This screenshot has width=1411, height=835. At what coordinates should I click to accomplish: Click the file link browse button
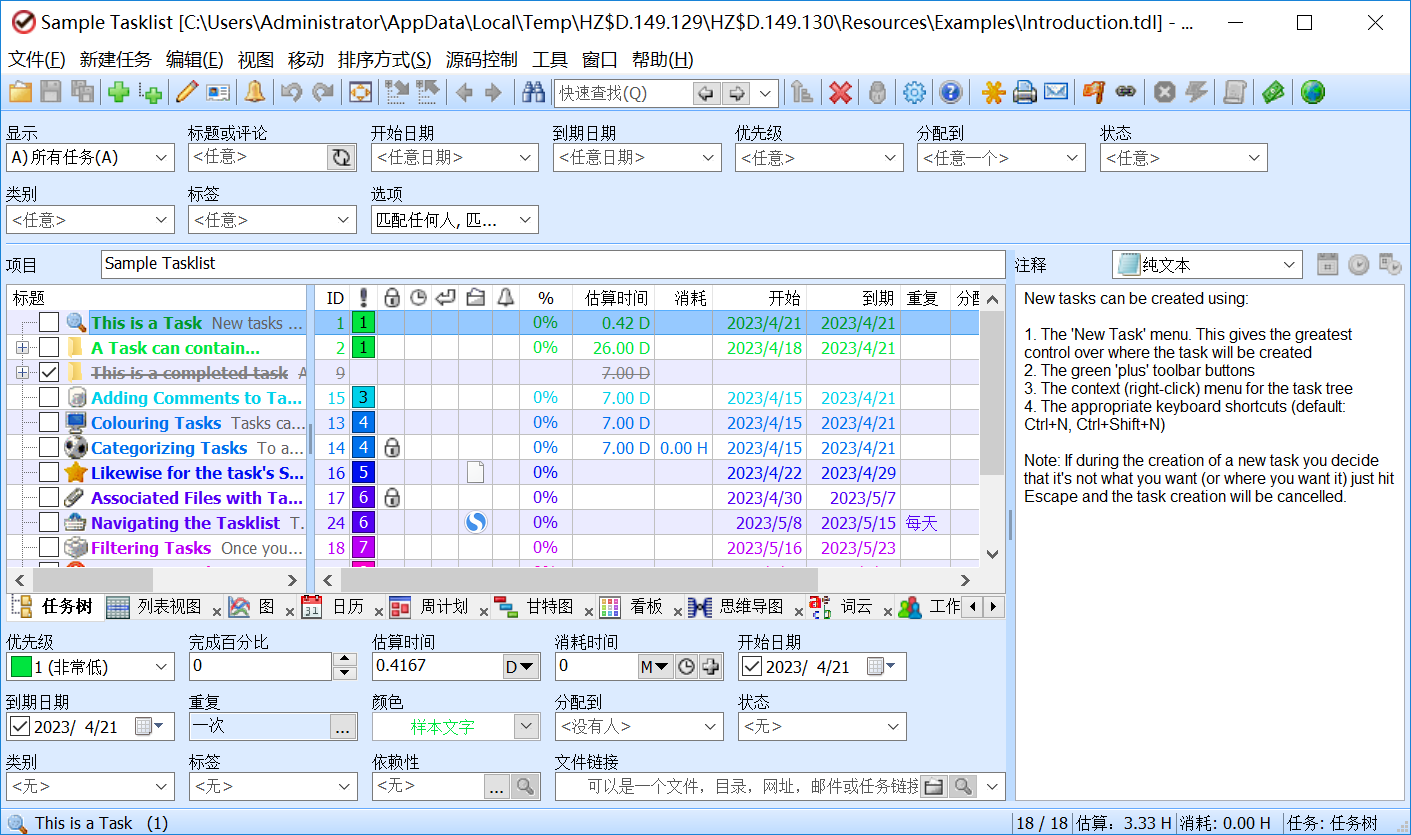tap(933, 786)
